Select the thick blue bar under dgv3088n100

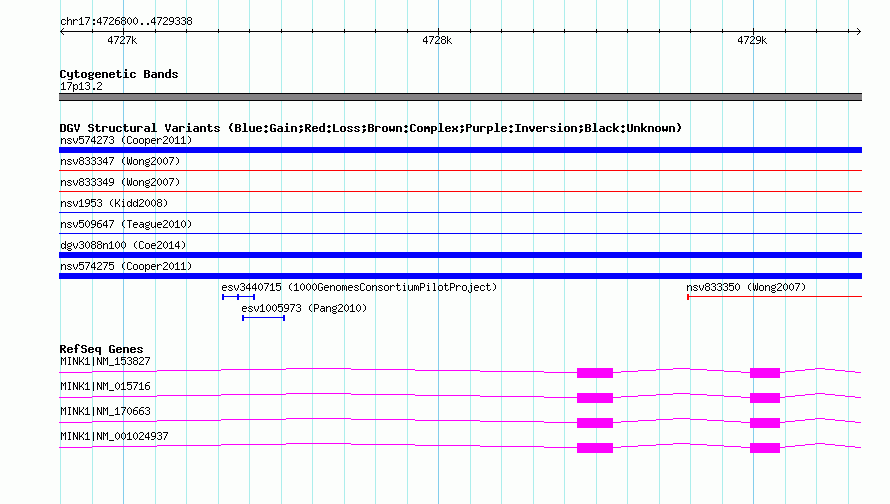click(460, 255)
